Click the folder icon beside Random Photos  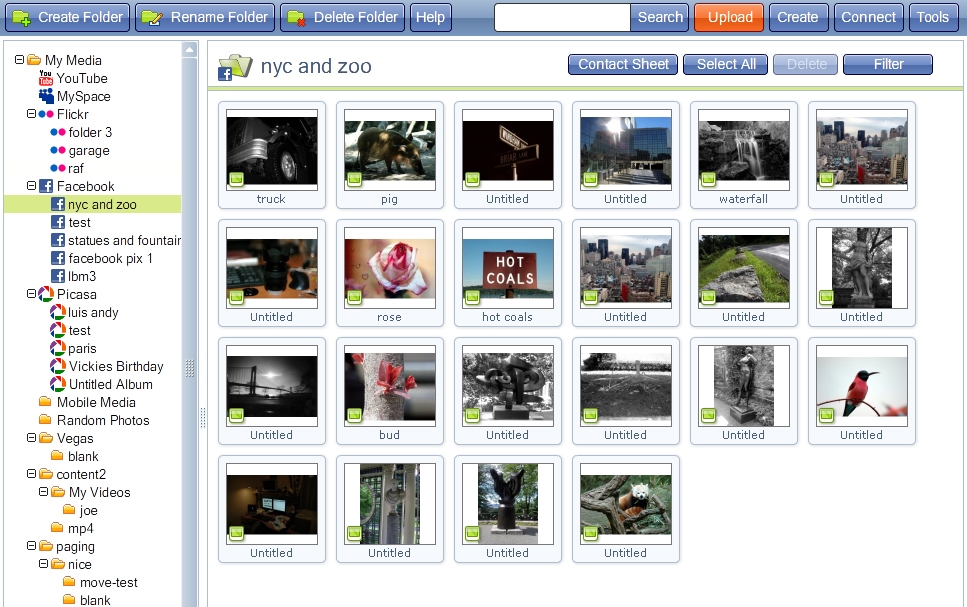coord(45,419)
